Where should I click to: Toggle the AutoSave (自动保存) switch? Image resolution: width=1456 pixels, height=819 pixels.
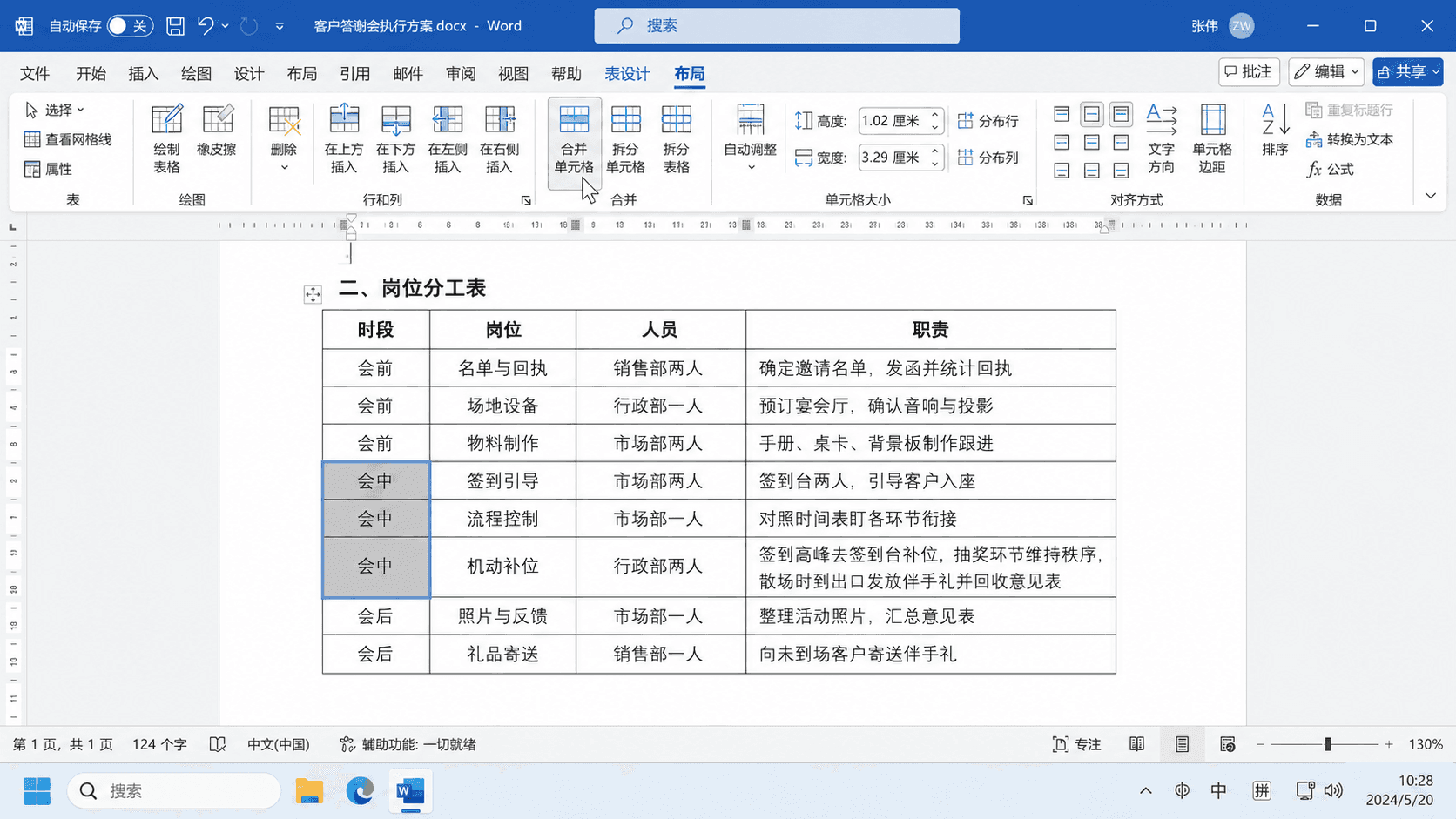(130, 26)
